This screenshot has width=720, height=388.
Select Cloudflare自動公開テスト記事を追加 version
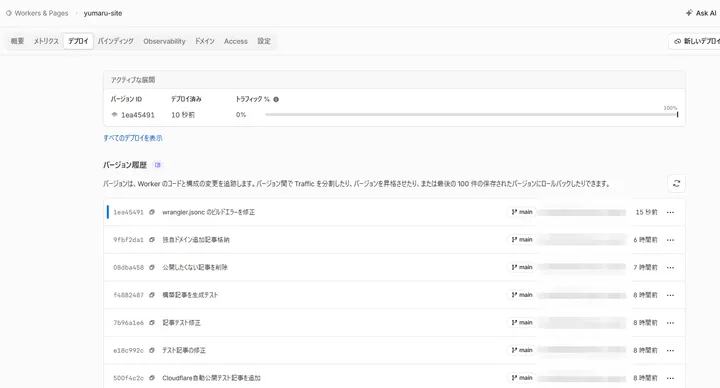coord(211,378)
